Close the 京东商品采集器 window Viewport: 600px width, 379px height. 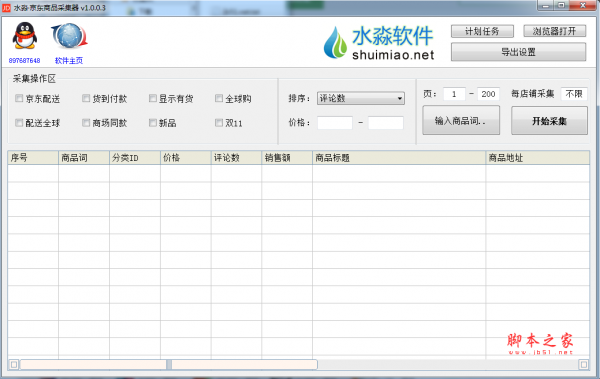(x=583, y=5)
